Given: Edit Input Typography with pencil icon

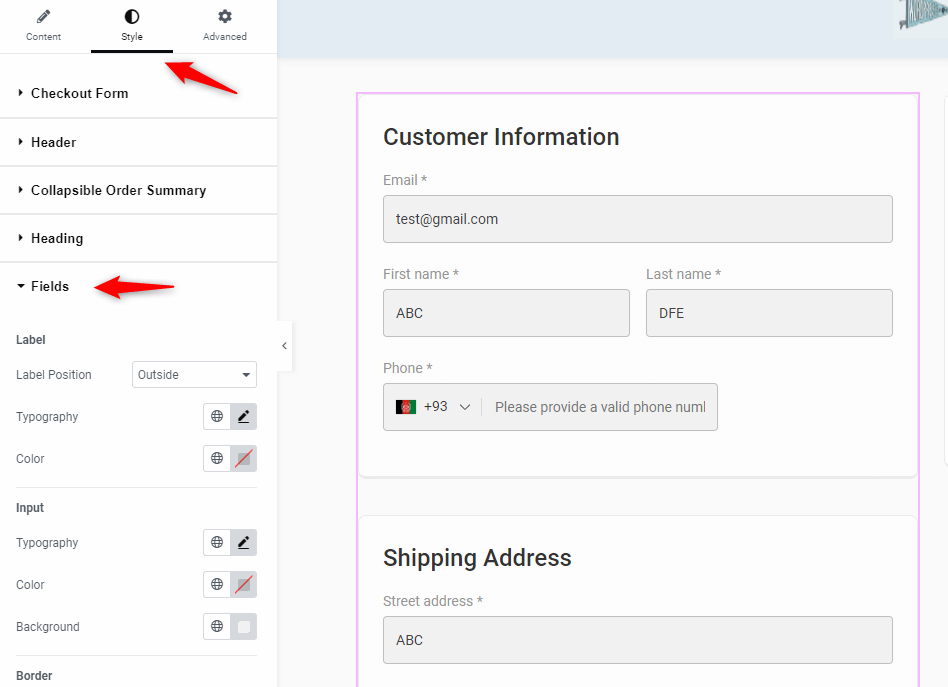Looking at the screenshot, I should click(x=244, y=542).
